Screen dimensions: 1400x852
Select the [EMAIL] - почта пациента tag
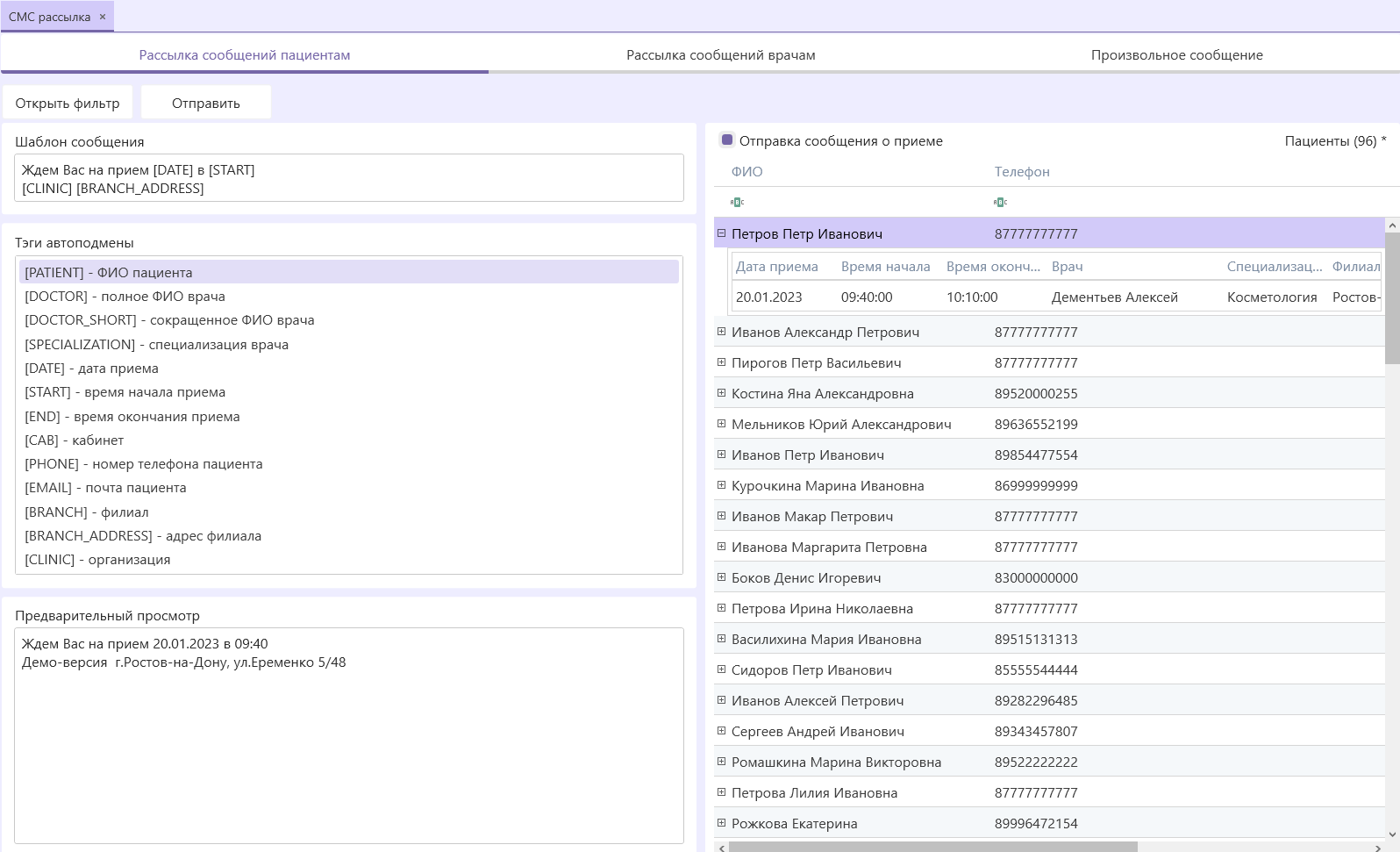[349, 488]
